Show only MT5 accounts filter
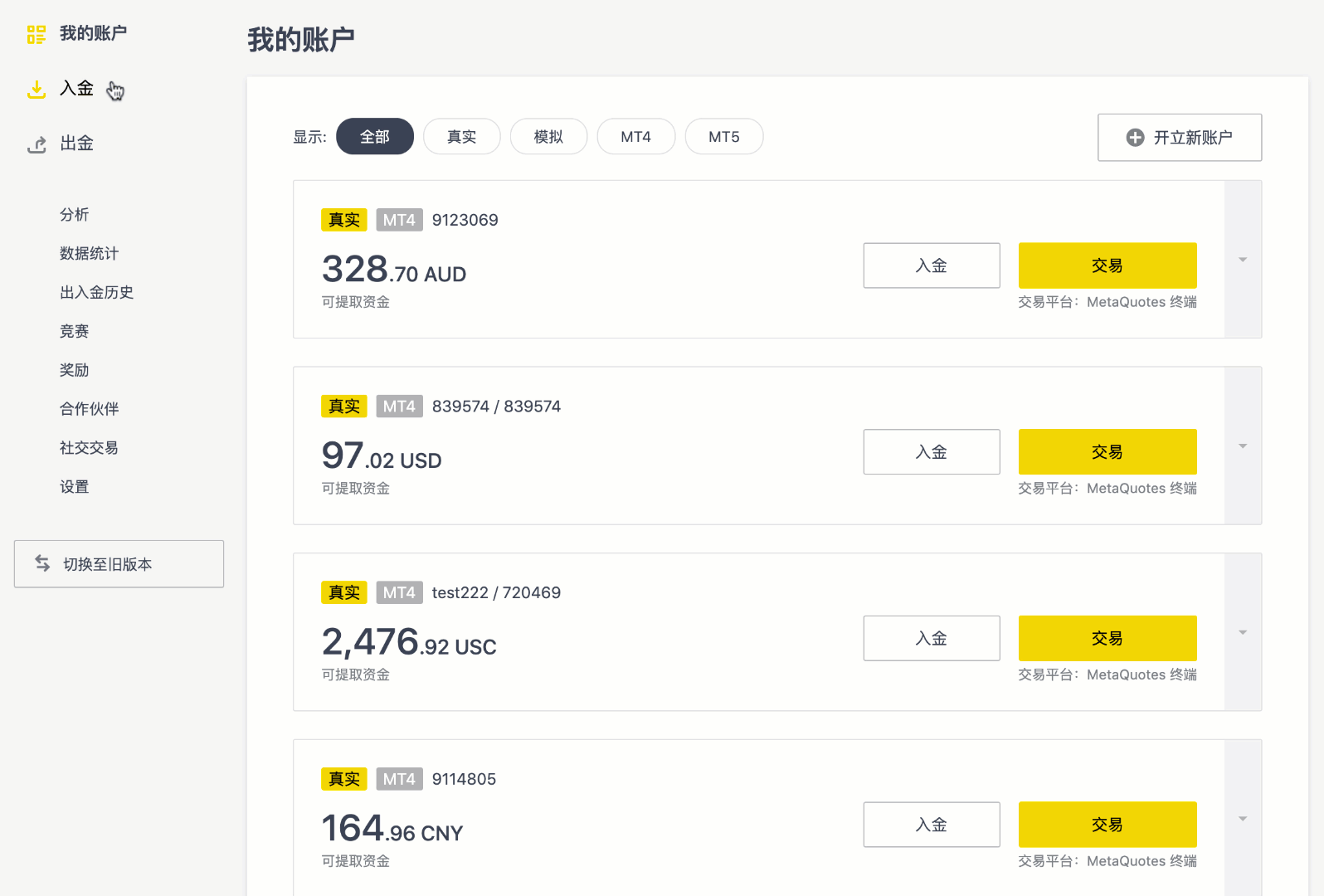Viewport: 1324px width, 896px height. point(723,137)
